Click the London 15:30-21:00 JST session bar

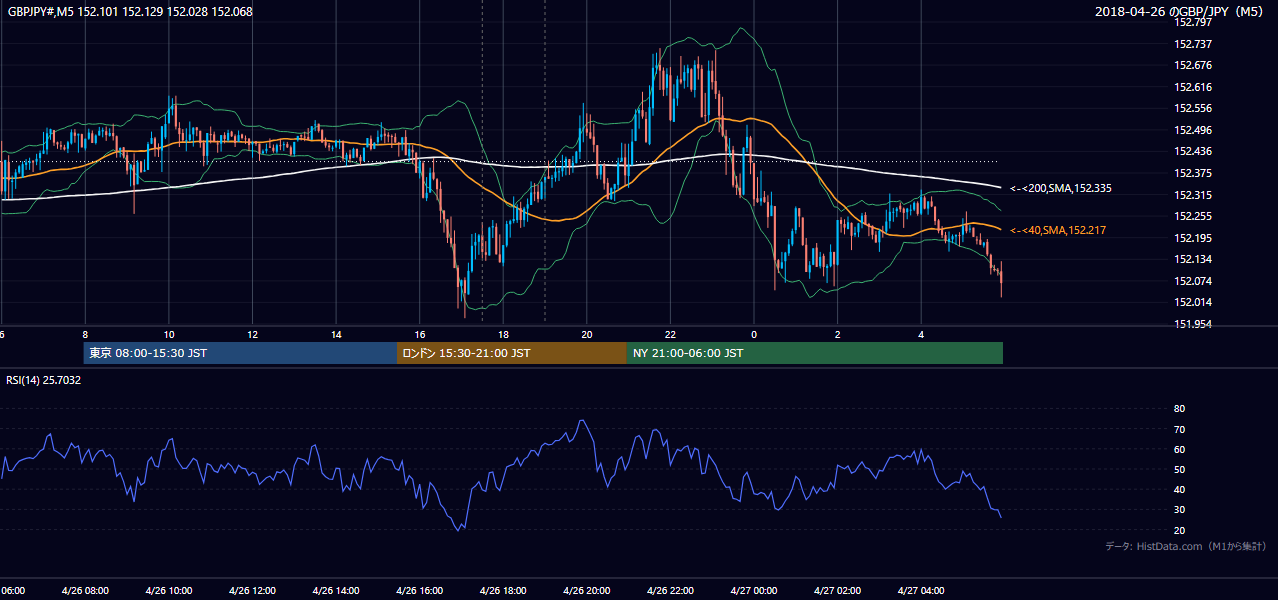click(x=512, y=353)
